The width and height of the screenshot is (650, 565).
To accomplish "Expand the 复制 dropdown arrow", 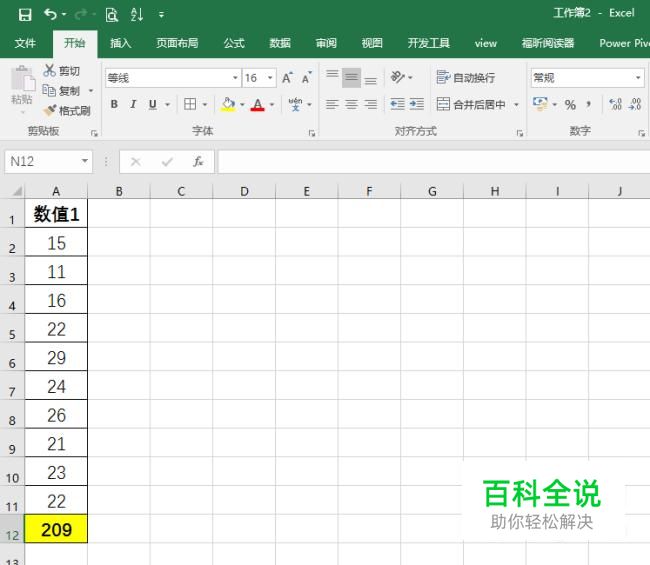I will [91, 91].
